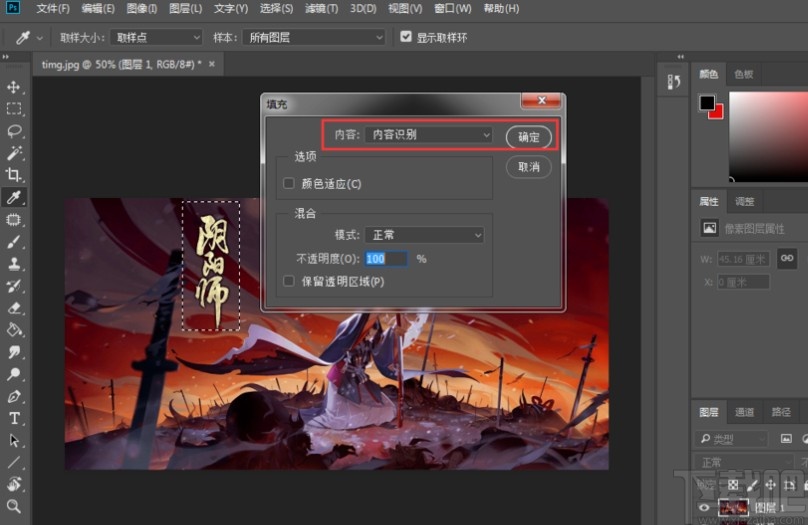
Task: Click the black foreground color swatch
Action: [x=706, y=102]
